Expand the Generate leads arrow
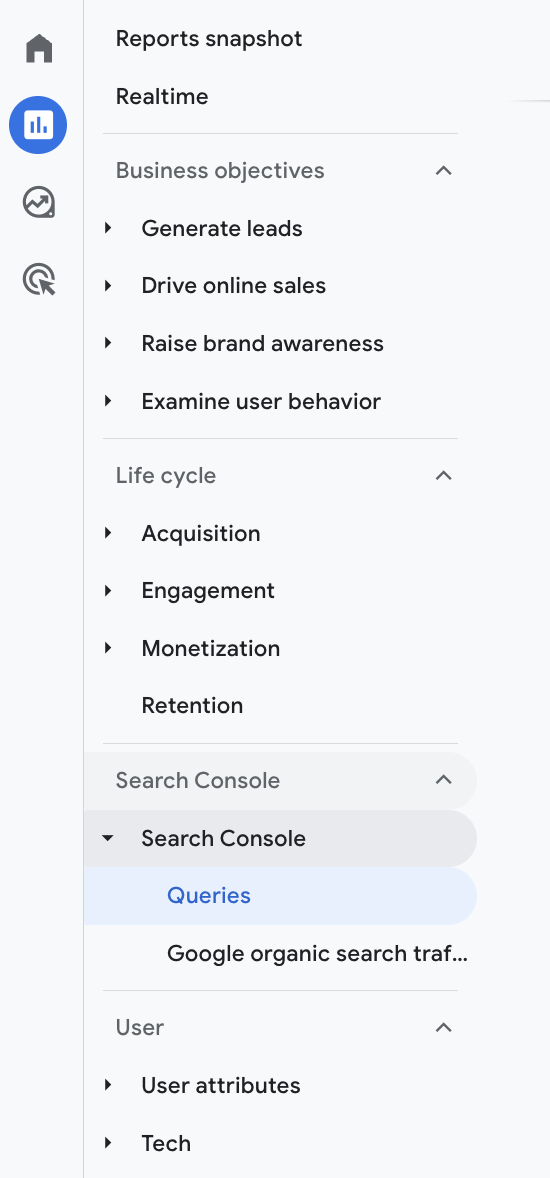550x1178 pixels. coord(108,228)
